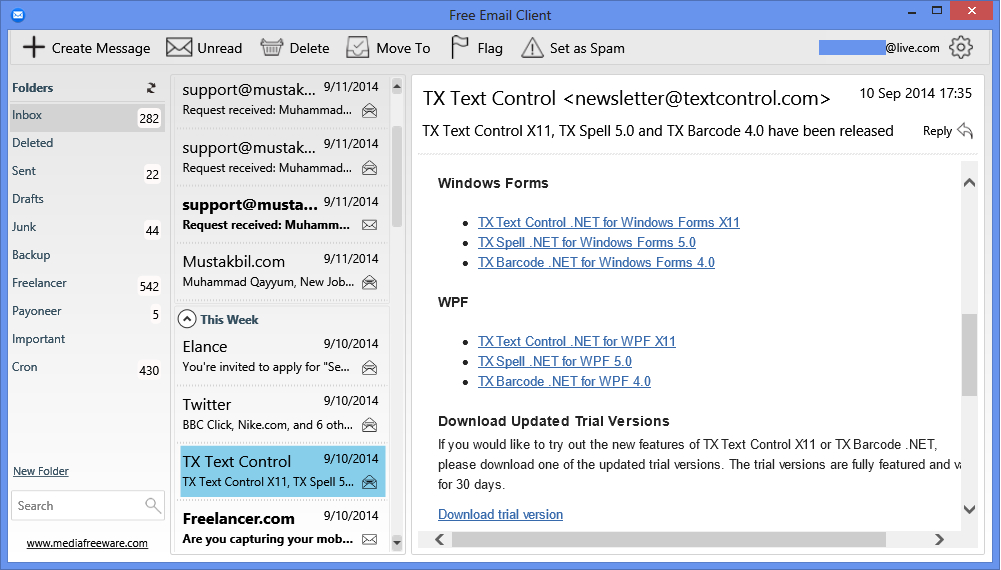Click email body vertical scroll down arrow
The image size is (1001, 570).
969,509
